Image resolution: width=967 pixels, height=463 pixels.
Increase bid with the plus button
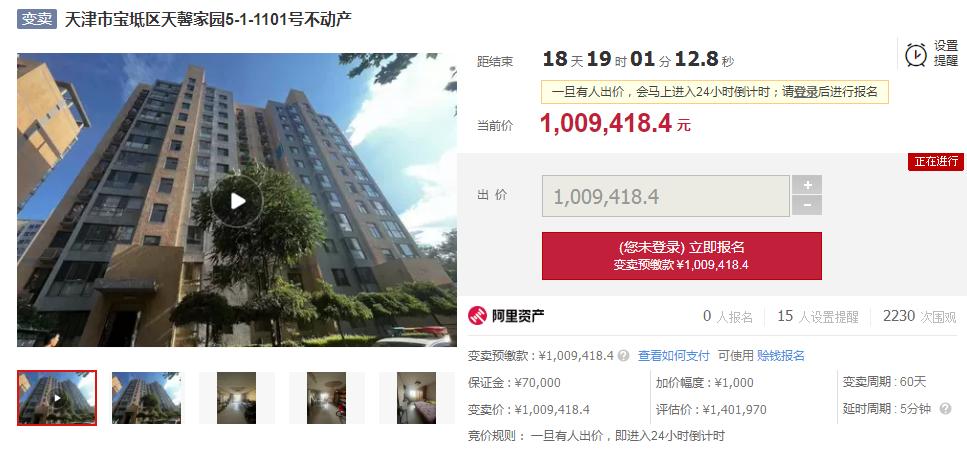pos(807,184)
